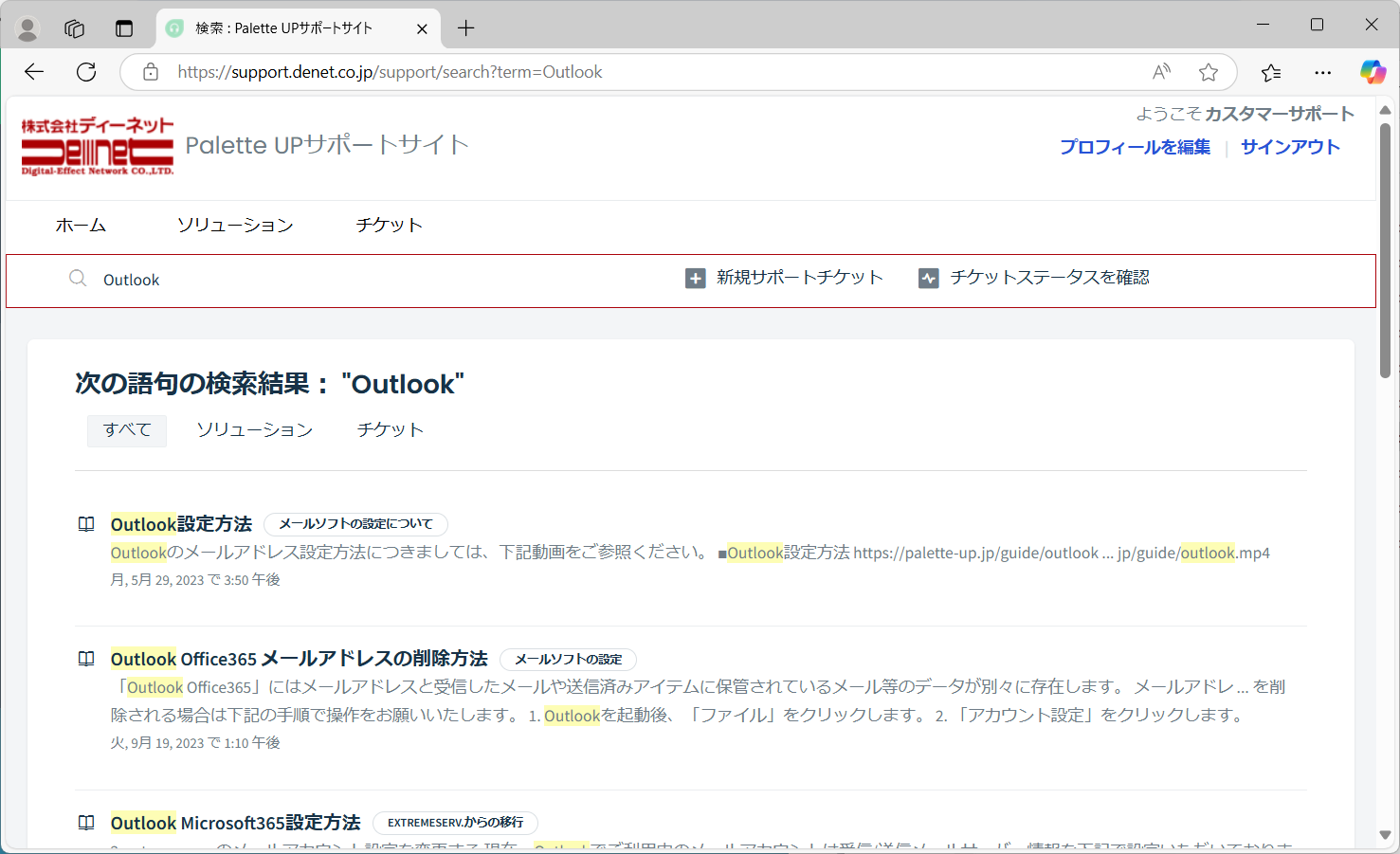Close the Palette UP support tab
Screen dimensions: 1400x854
tap(422, 28)
